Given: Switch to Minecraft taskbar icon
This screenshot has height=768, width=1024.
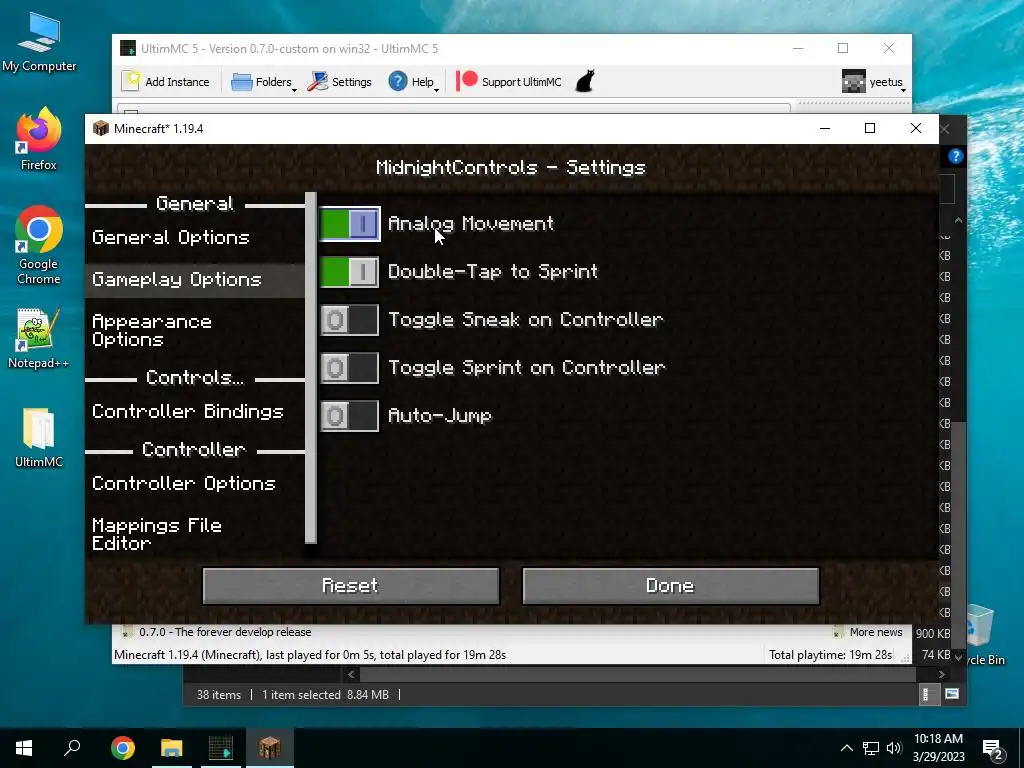Looking at the screenshot, I should pyautogui.click(x=270, y=748).
